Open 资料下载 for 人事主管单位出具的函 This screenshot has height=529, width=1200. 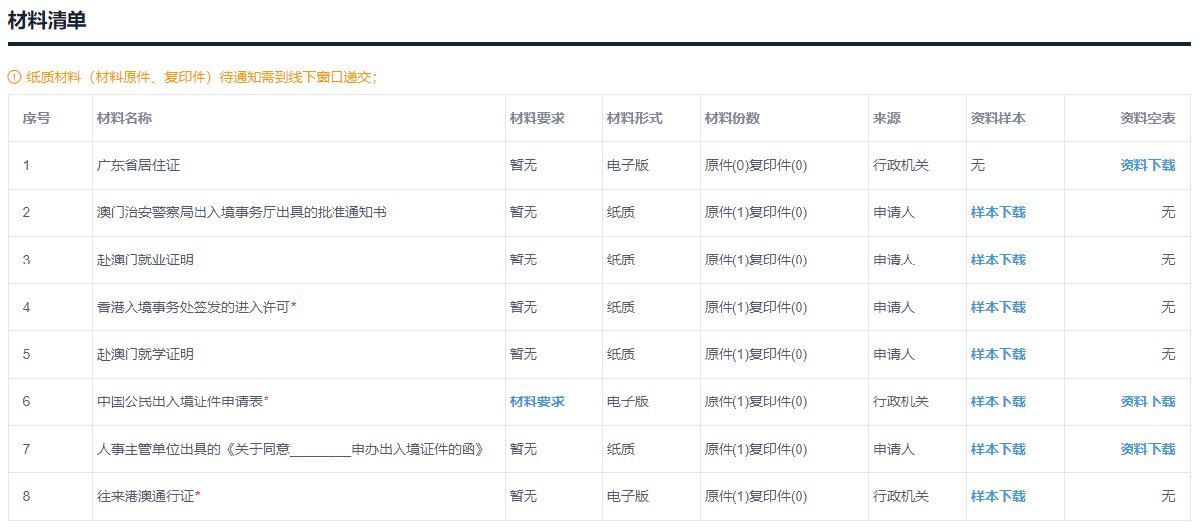click(x=1148, y=449)
